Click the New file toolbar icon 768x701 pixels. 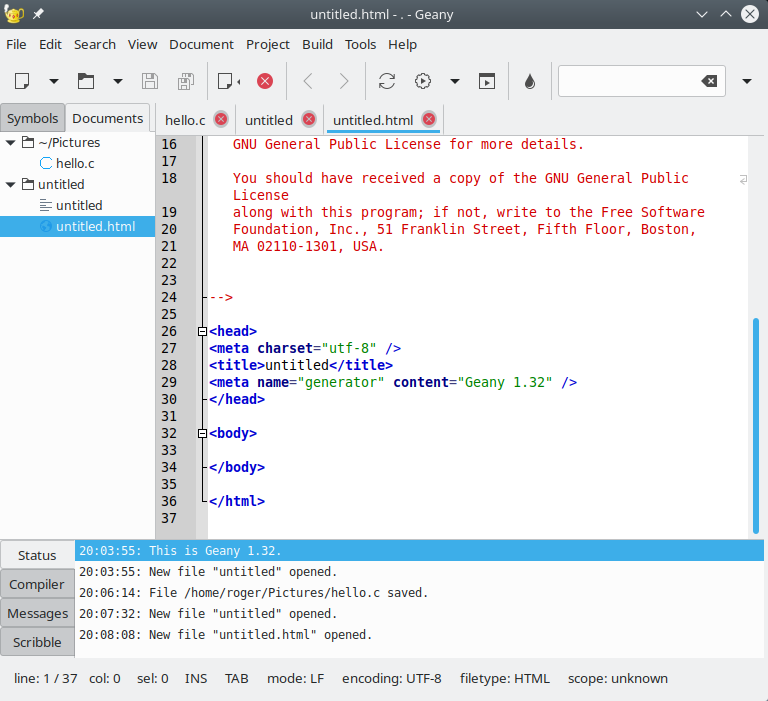point(22,81)
